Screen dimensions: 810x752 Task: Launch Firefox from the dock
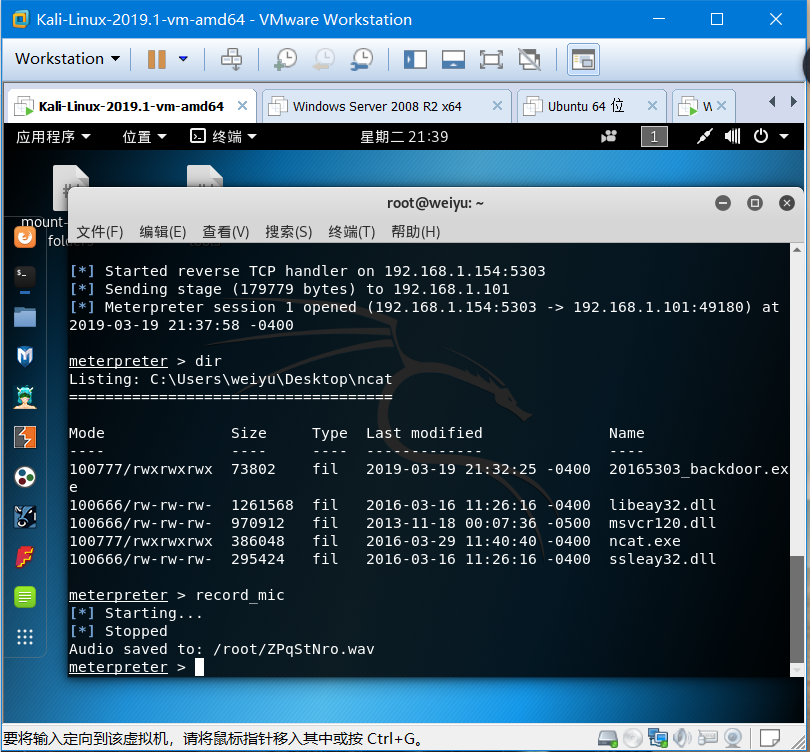tap(25, 238)
